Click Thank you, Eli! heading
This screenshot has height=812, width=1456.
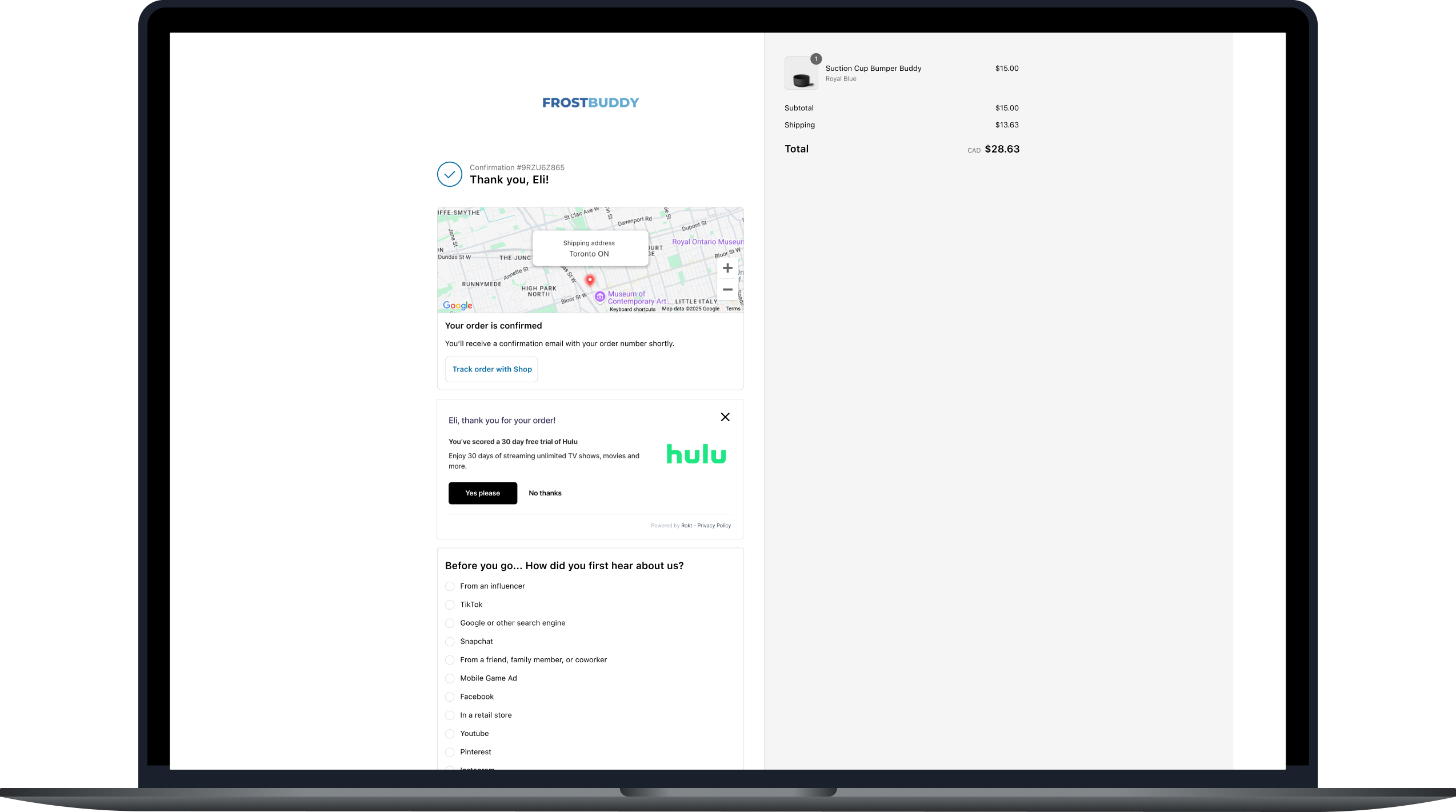tap(509, 180)
